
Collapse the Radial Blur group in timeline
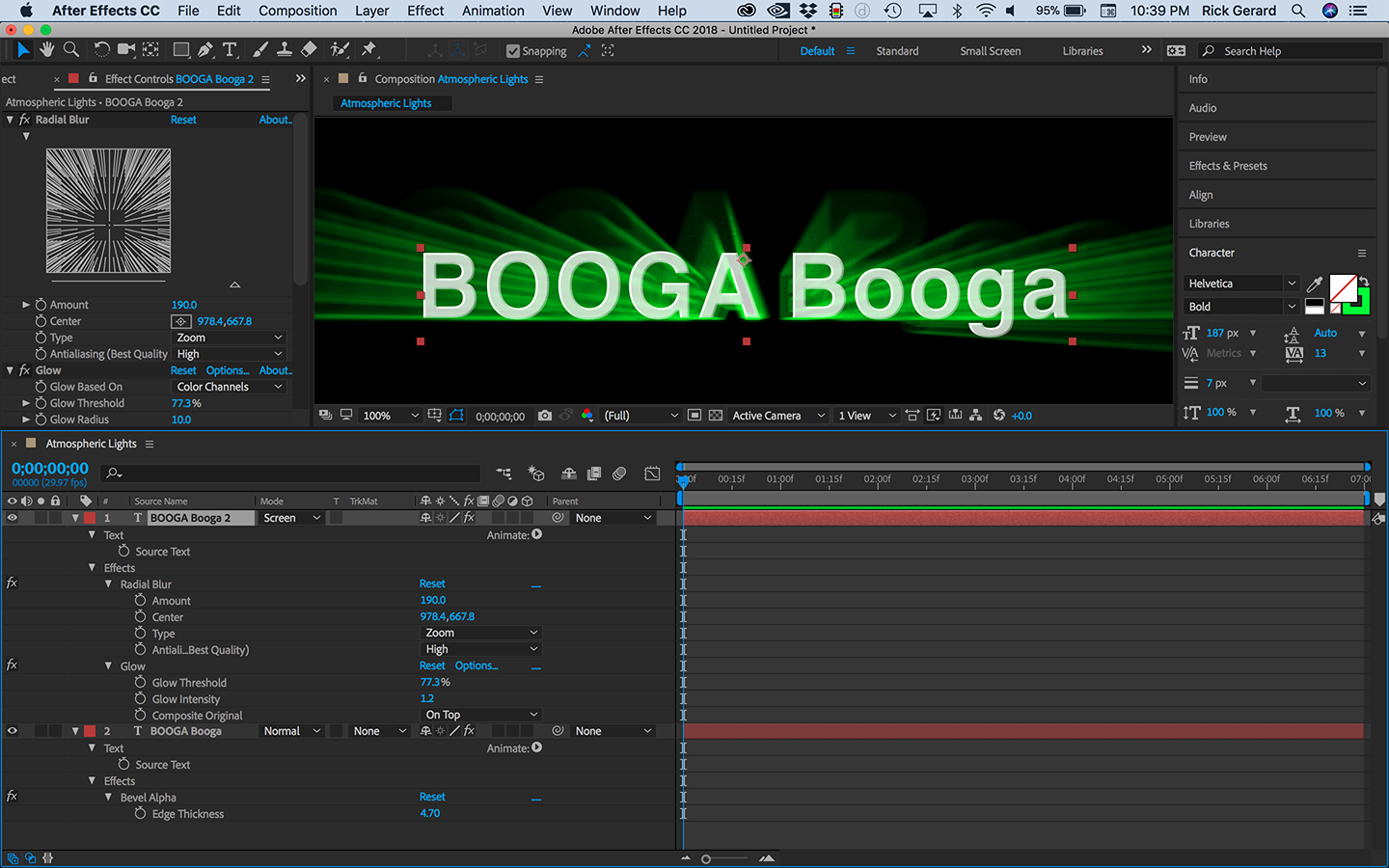(x=108, y=584)
